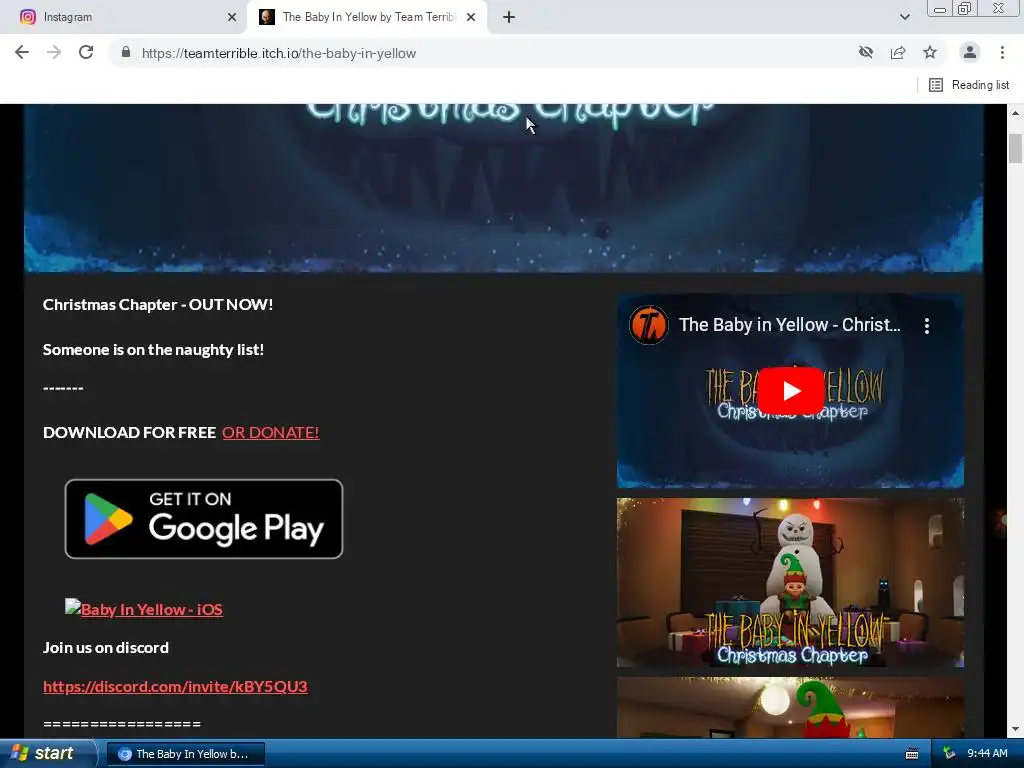Play the YouTube Christmas chapter video
This screenshot has width=1024, height=768.
[x=790, y=391]
